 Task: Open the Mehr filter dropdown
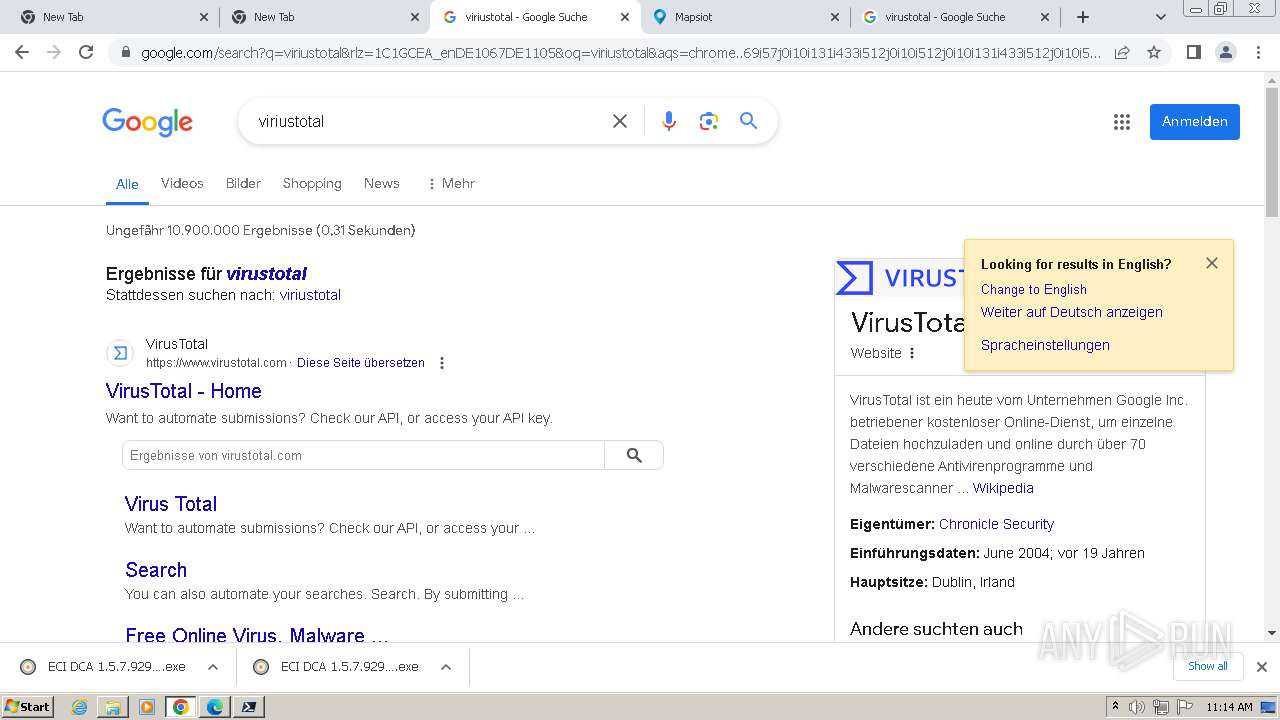pos(450,183)
